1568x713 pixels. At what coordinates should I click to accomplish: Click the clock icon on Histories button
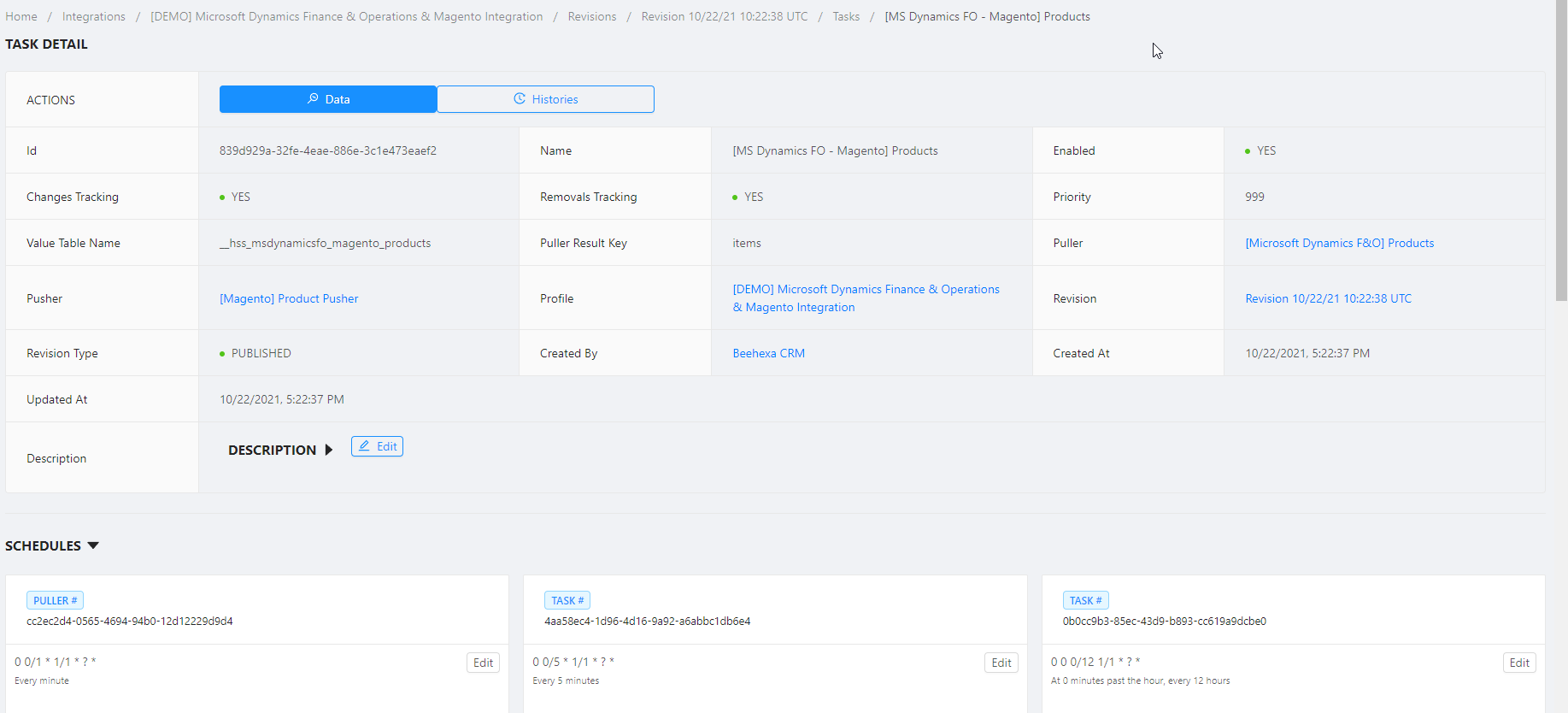click(x=520, y=99)
